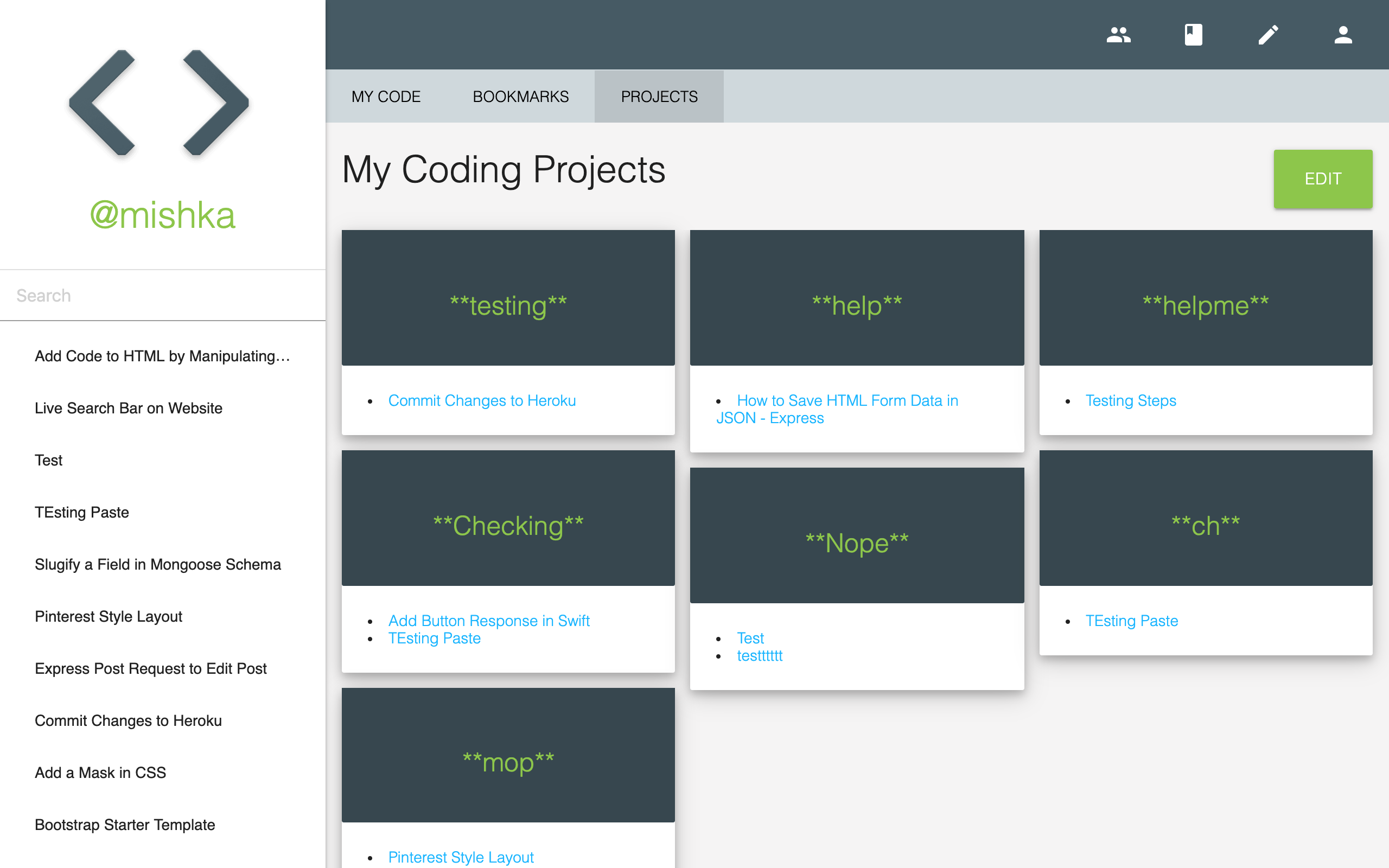Select the PROJECTS tab

(659, 97)
